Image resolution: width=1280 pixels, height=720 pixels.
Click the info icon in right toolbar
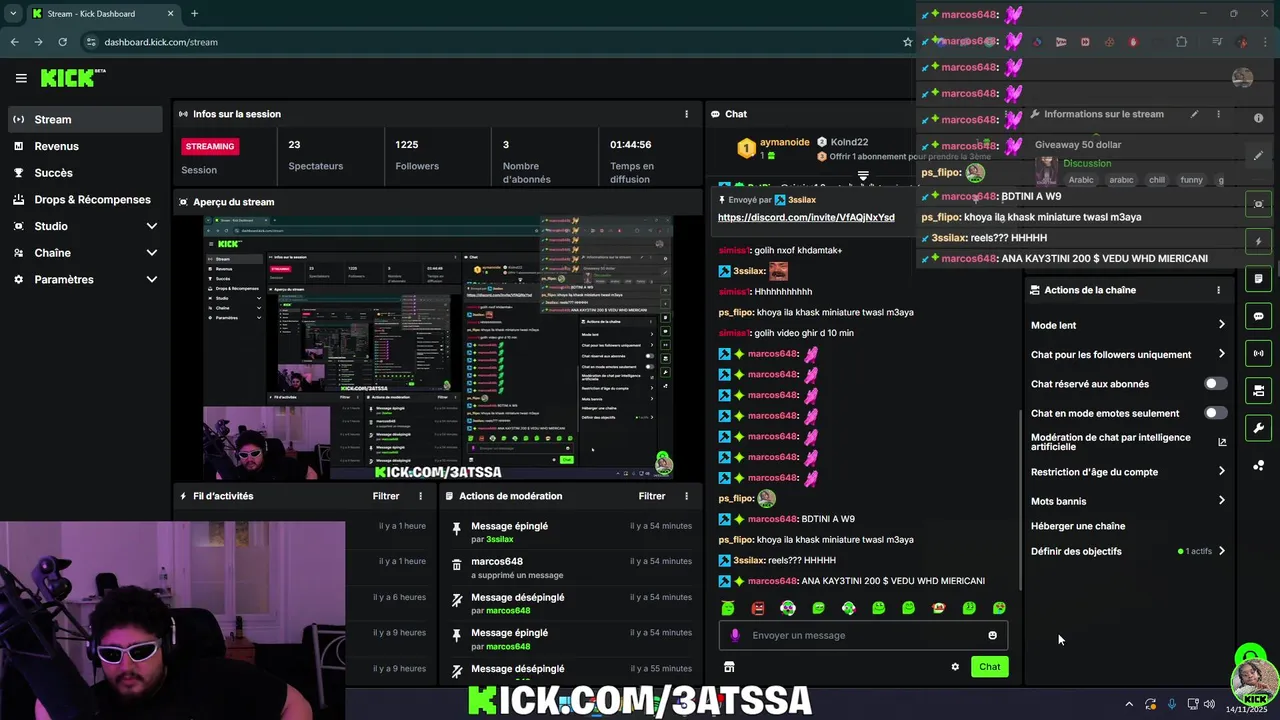[x=1258, y=118]
